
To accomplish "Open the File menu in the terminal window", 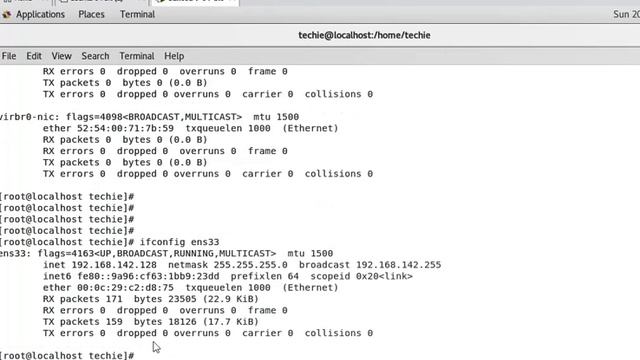I will [9, 56].
